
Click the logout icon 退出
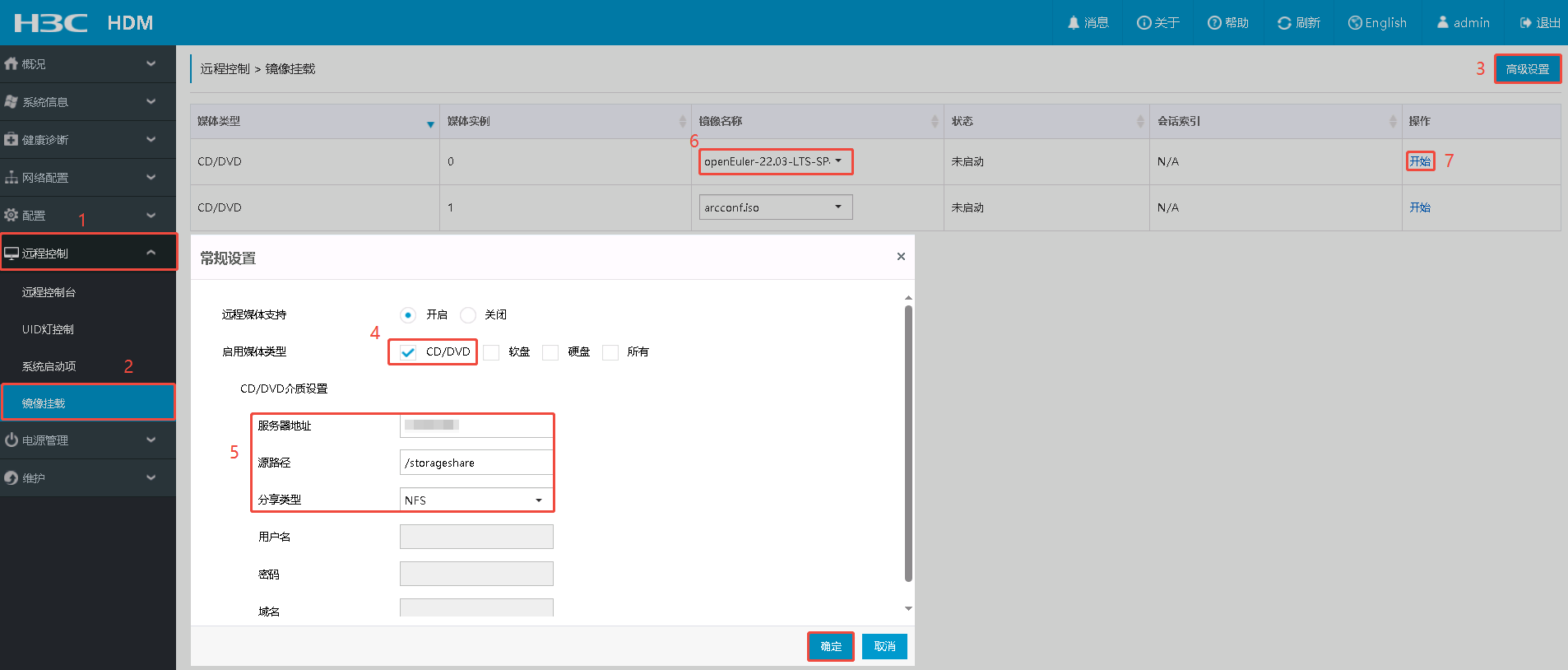1526,23
